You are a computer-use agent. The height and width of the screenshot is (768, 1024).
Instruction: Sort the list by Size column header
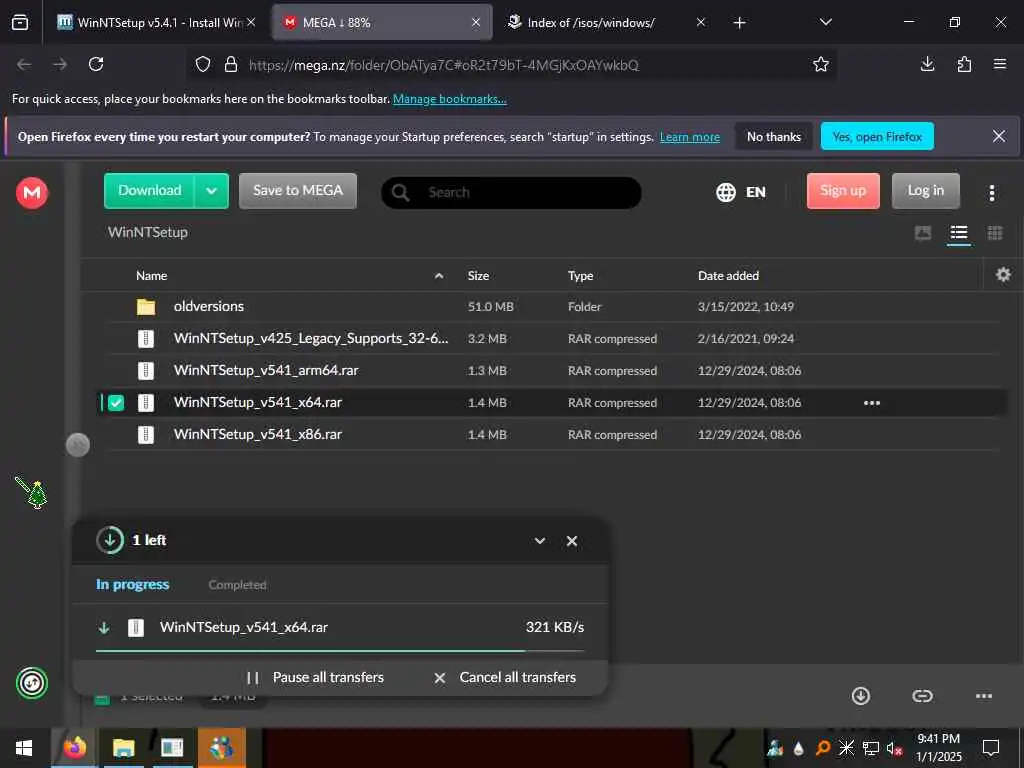click(478, 276)
